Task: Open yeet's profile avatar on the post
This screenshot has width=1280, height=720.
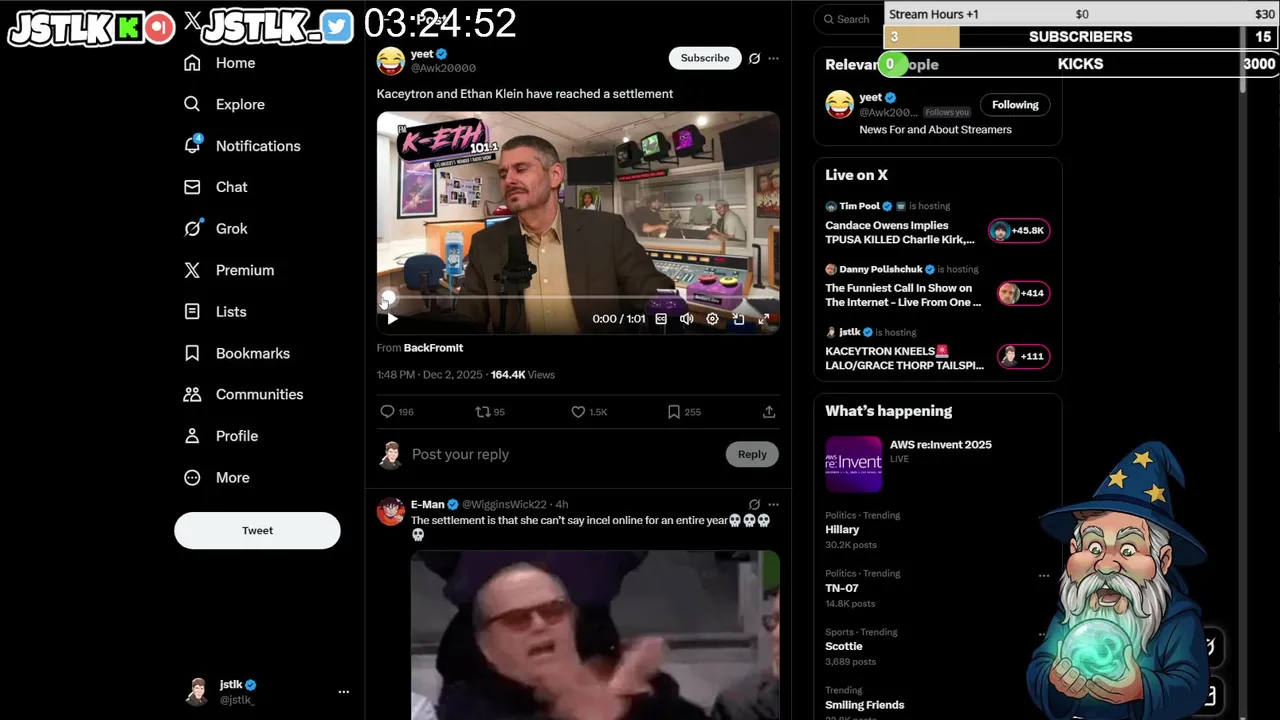Action: (x=391, y=61)
